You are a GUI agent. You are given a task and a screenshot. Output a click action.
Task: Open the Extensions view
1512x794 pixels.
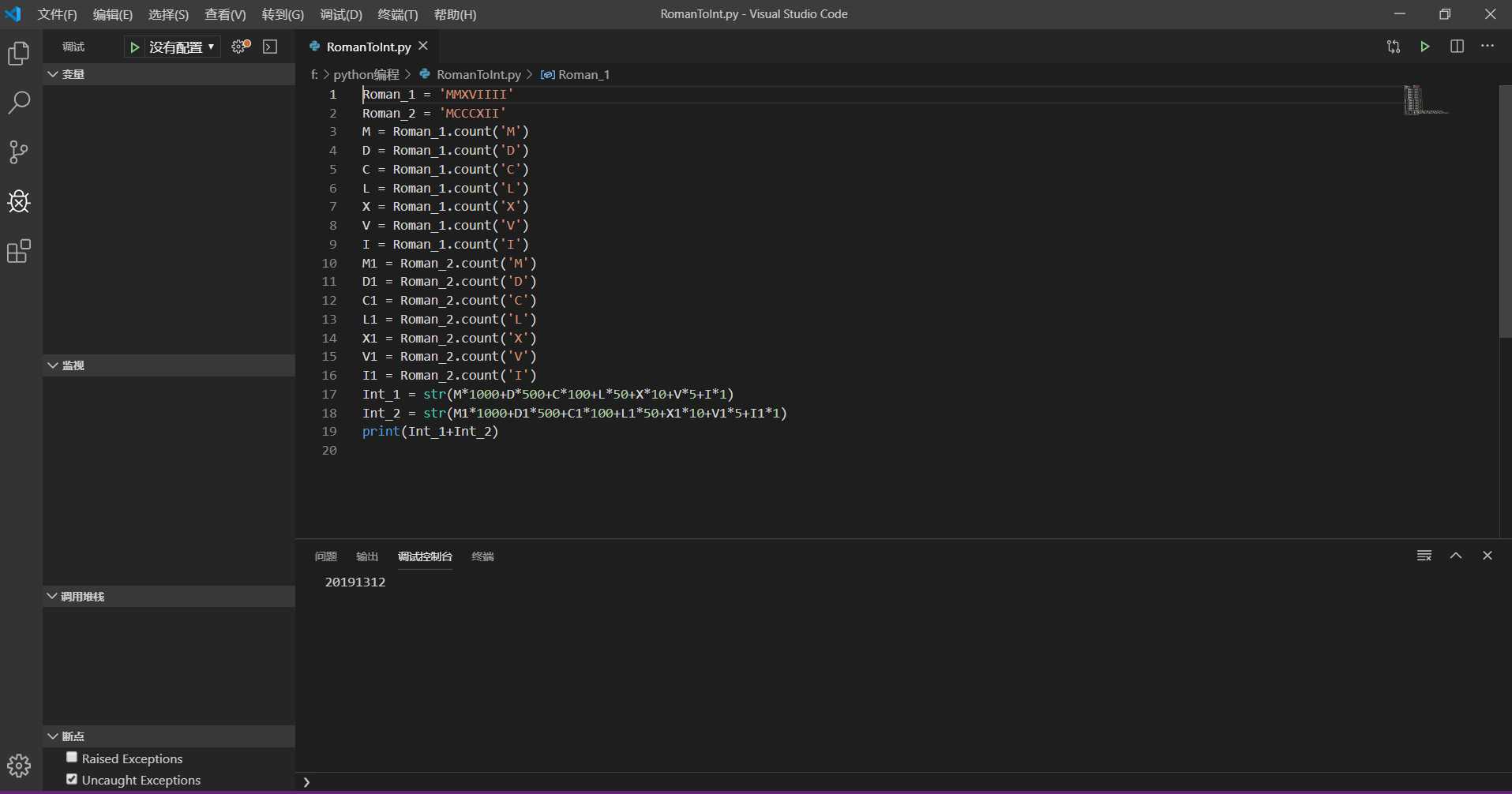[x=19, y=252]
